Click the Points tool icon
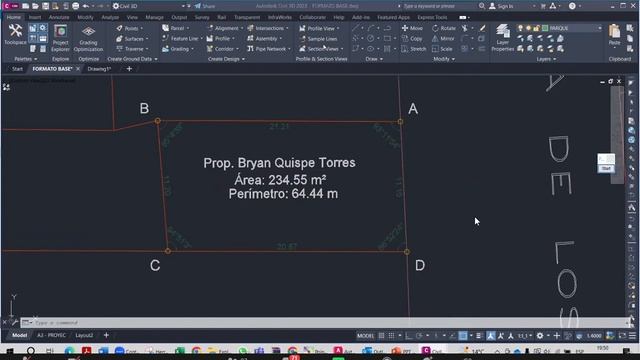 coord(119,28)
